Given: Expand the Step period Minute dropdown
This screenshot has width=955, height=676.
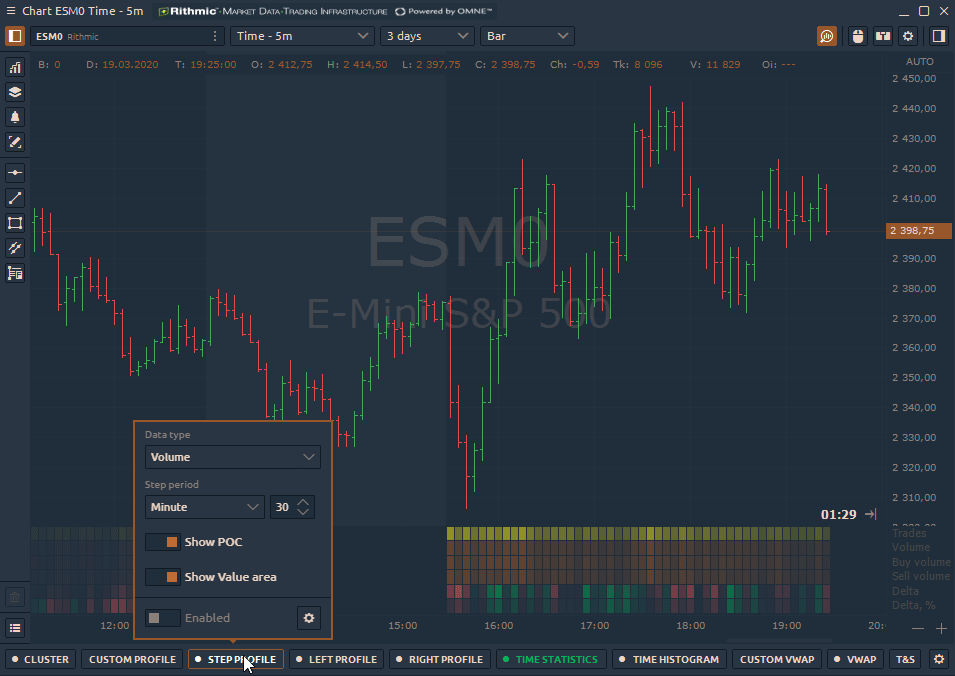Looking at the screenshot, I should point(205,507).
